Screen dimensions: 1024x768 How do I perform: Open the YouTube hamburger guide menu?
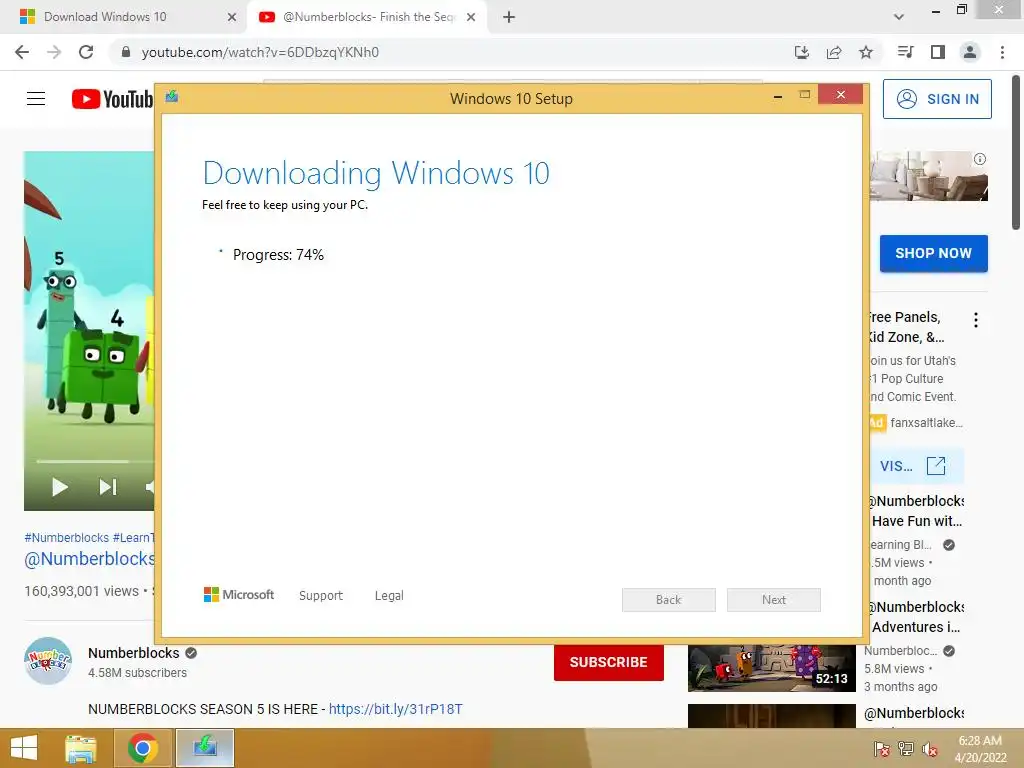[36, 99]
